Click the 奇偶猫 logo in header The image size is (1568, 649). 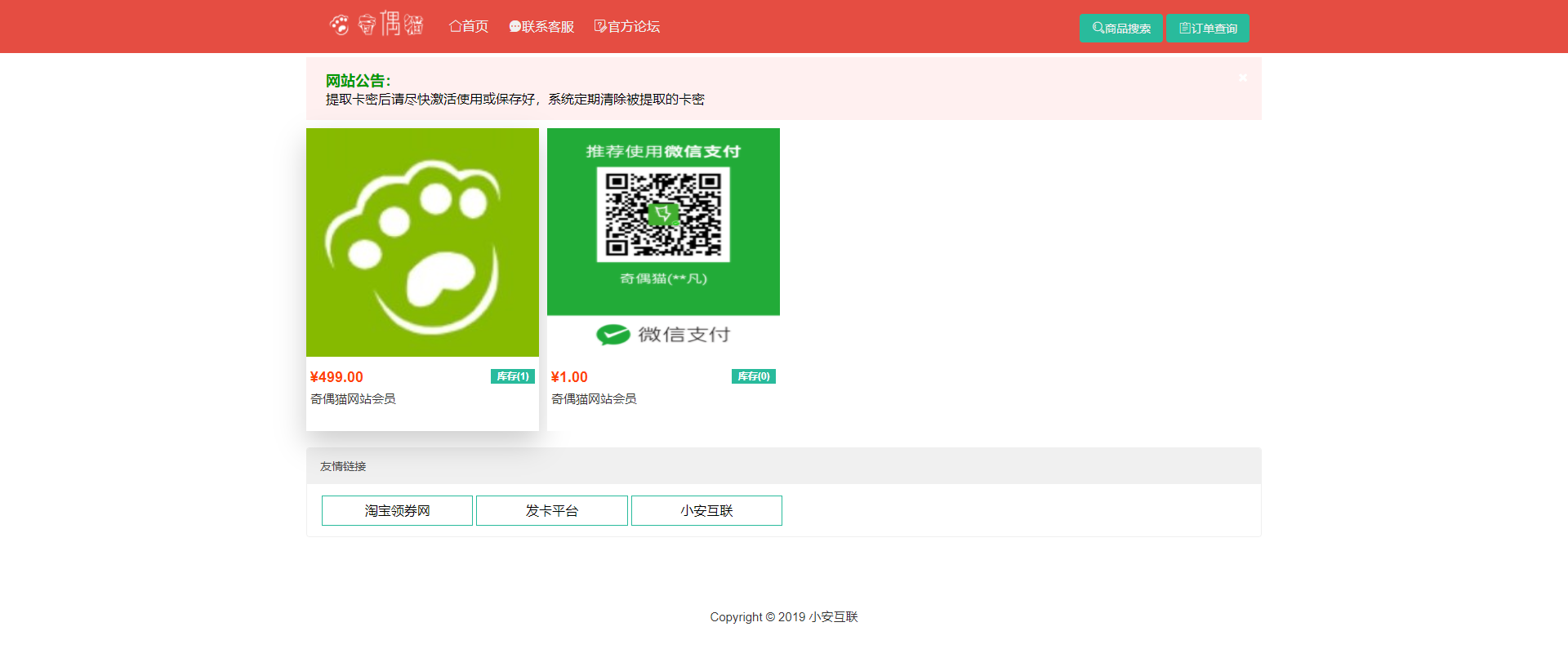click(376, 24)
